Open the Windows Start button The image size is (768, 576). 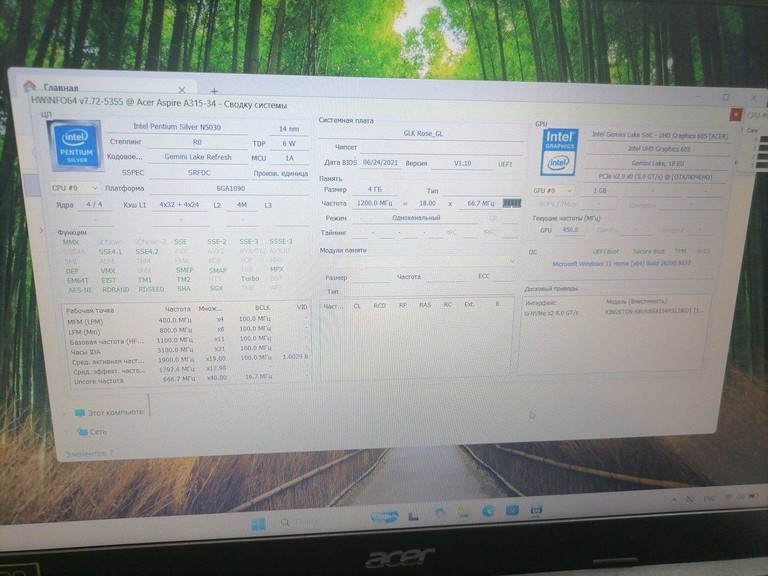[258, 524]
